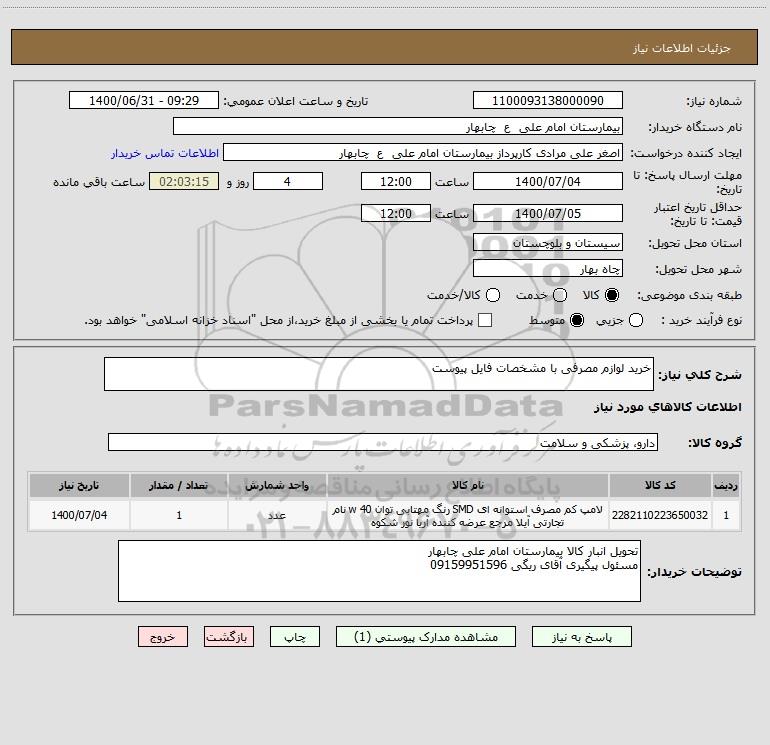Click the requester field اصغر علی مرادی
The width and height of the screenshot is (770, 745).
[x=423, y=153]
